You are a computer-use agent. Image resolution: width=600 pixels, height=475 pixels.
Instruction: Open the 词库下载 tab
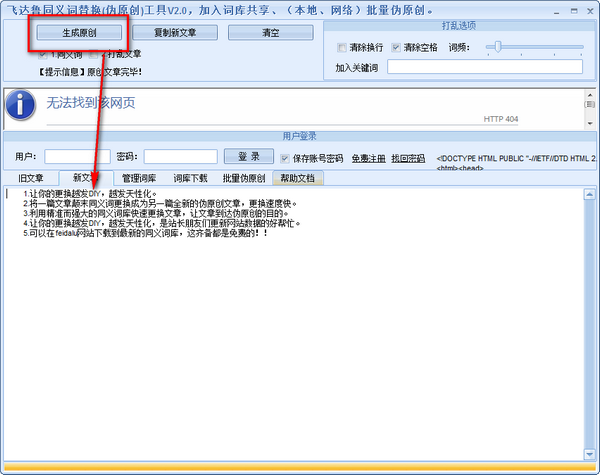[x=191, y=178]
